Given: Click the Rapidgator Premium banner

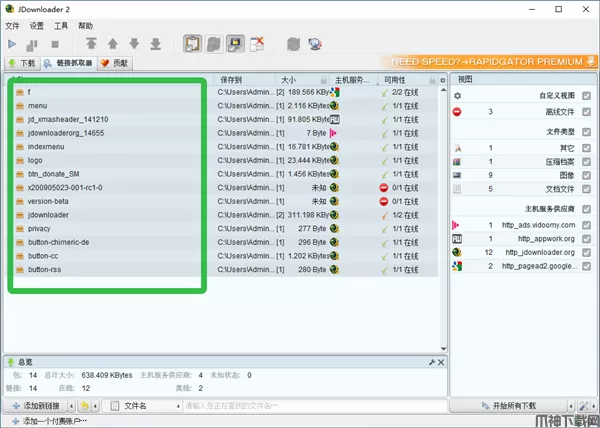Looking at the screenshot, I should 489,62.
